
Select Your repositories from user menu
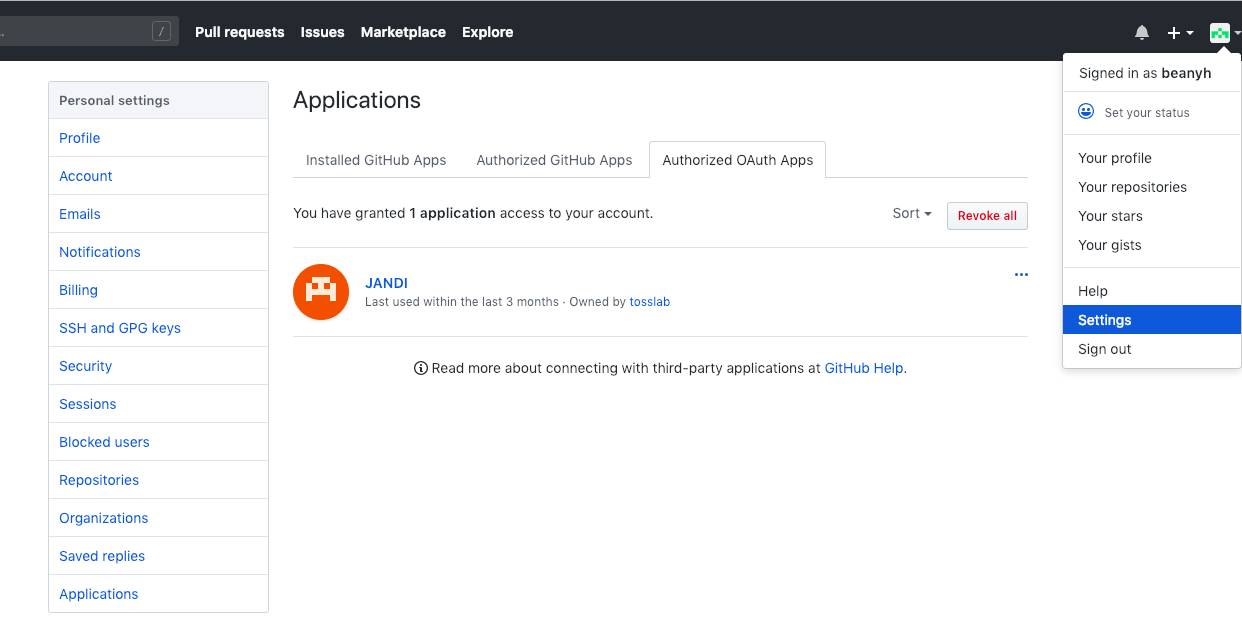[1132, 187]
